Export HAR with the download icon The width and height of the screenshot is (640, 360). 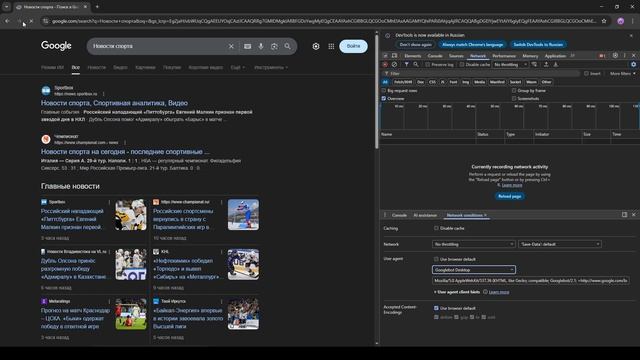pos(556,64)
